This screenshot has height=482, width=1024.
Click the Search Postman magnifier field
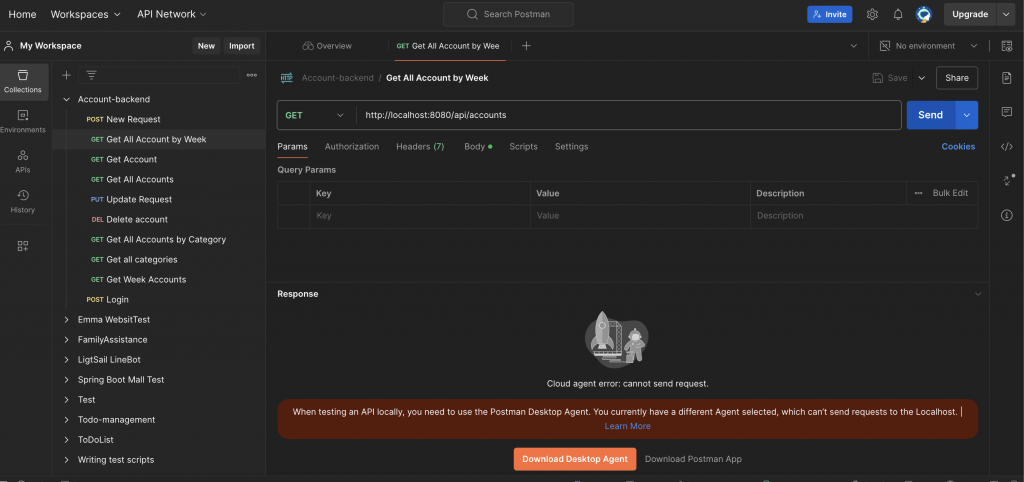point(508,14)
